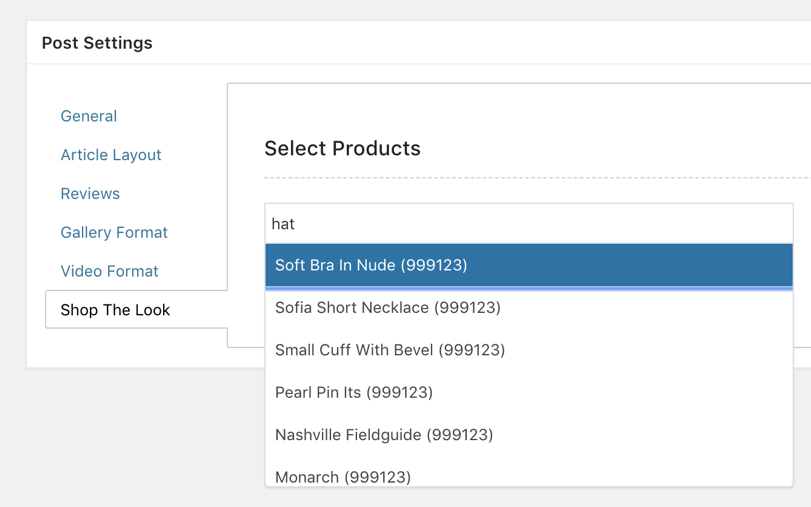811x507 pixels.
Task: Click the active Shop The Look tab
Action: 137,309
